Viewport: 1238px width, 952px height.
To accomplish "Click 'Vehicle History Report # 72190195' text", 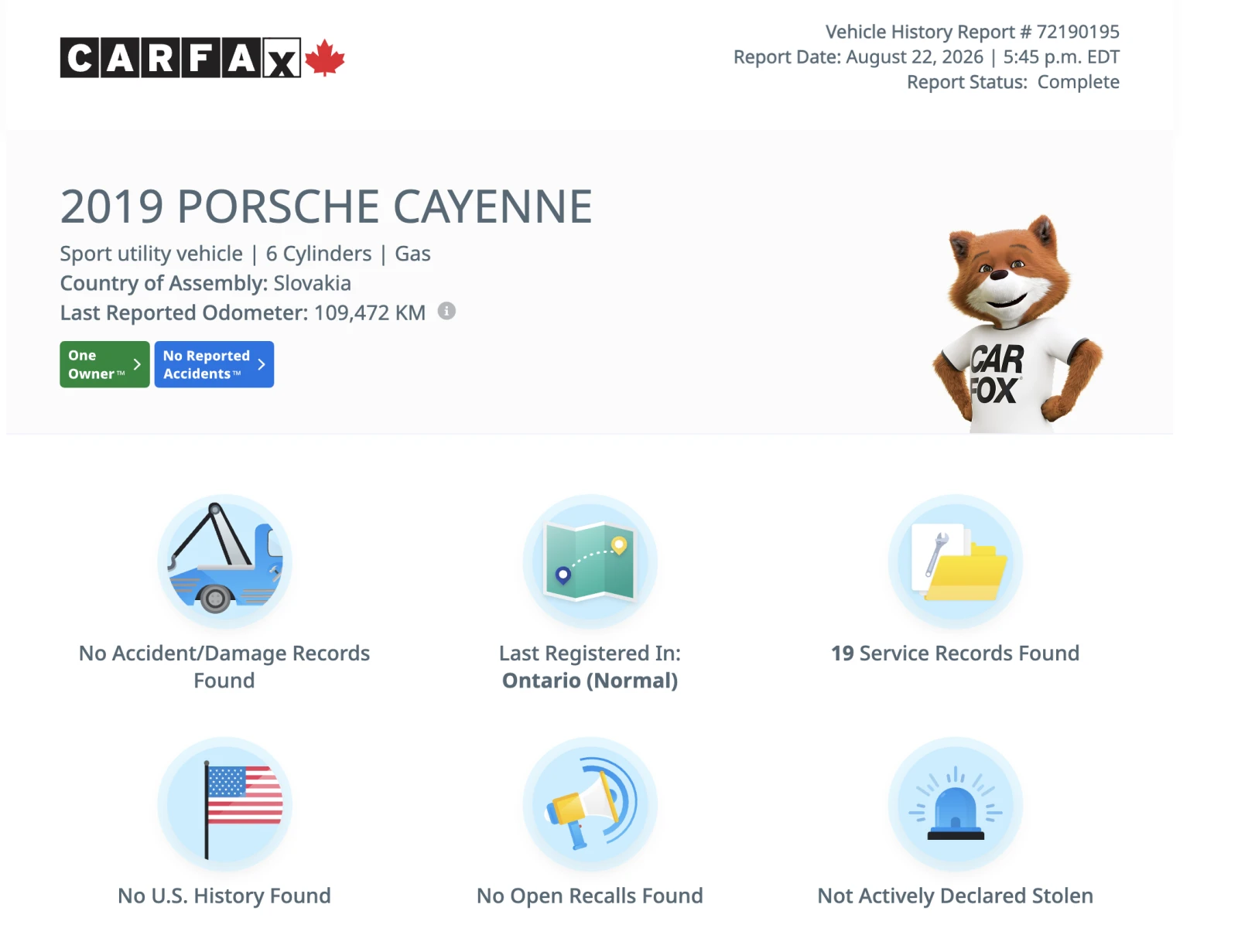I will (973, 32).
